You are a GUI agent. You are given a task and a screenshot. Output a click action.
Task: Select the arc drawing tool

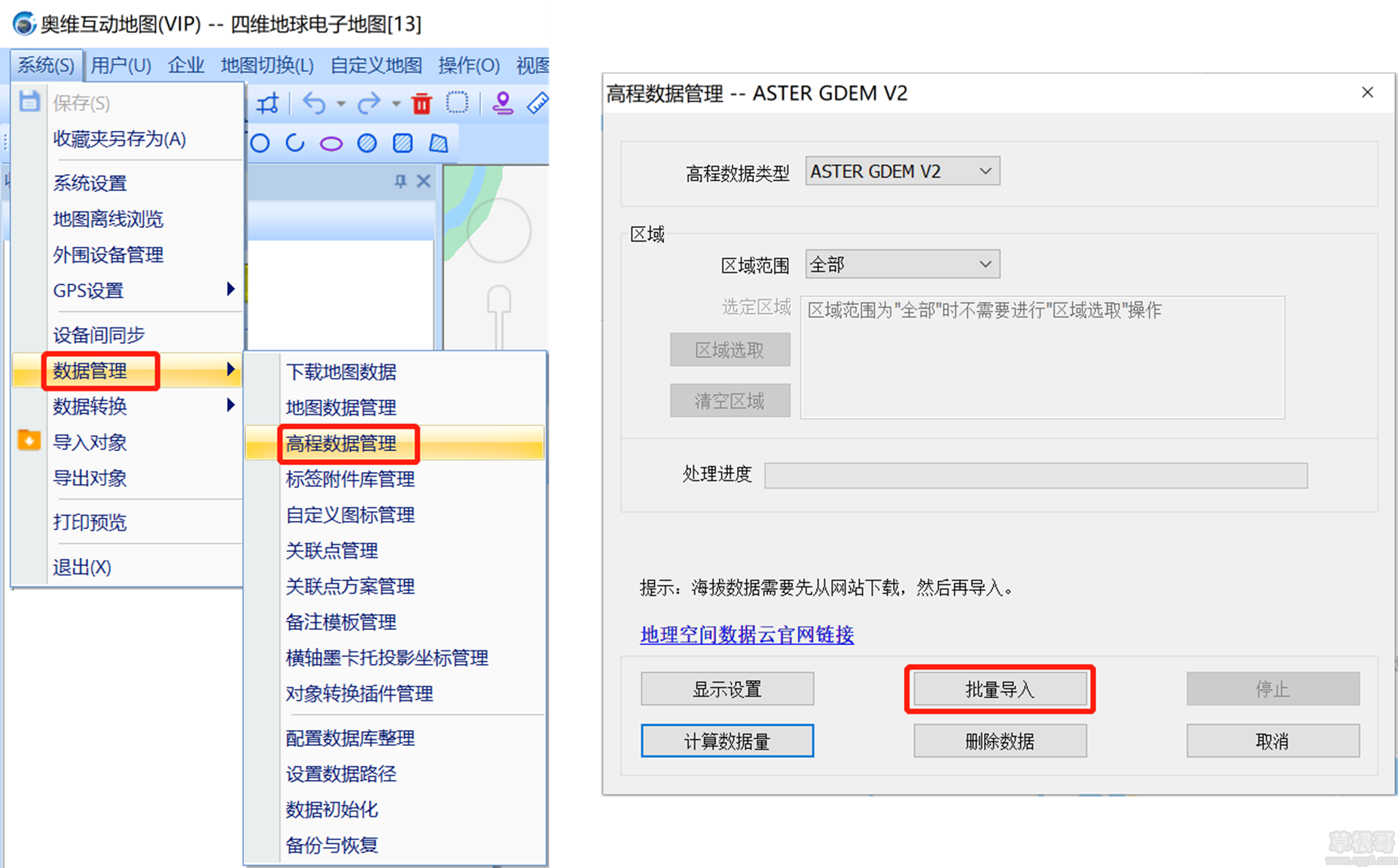click(x=295, y=143)
